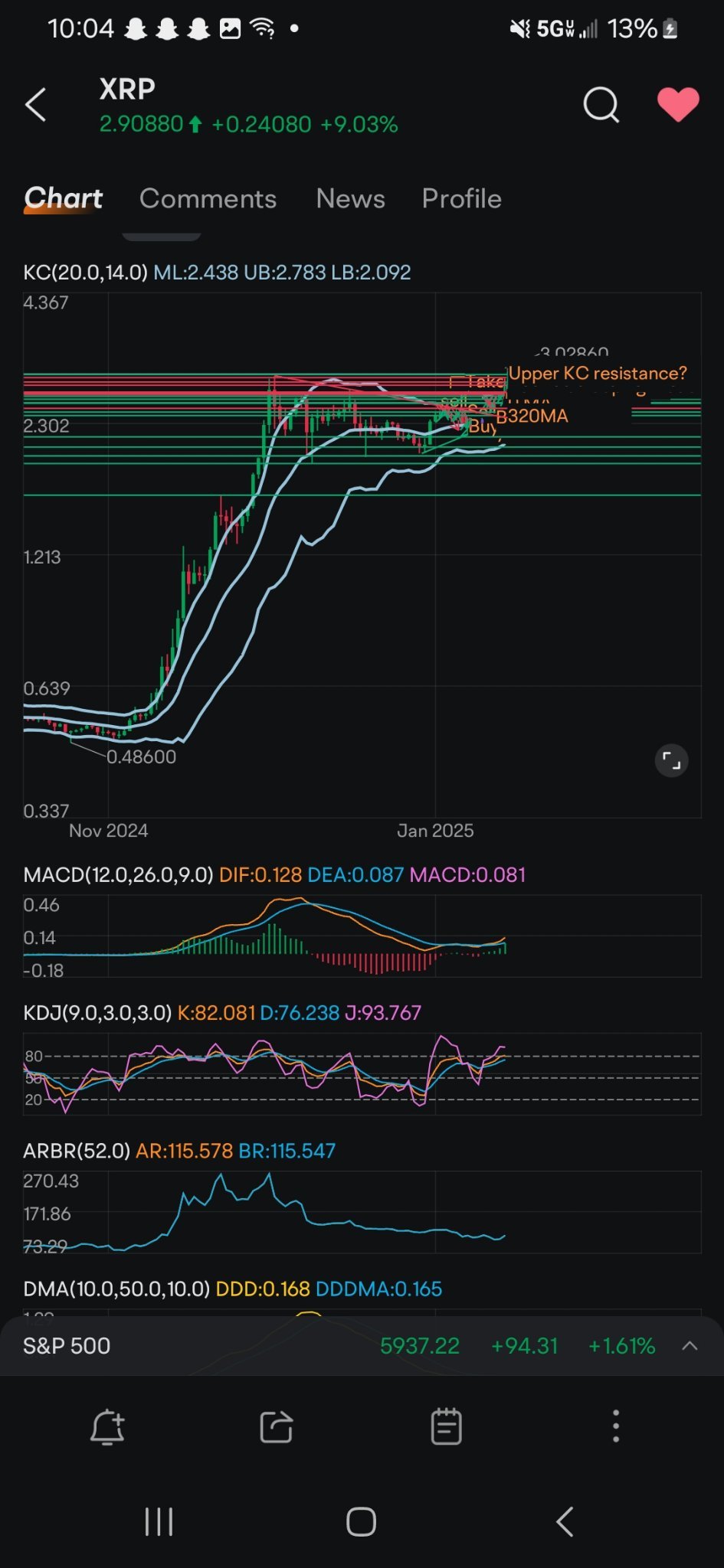Tap the Wi-Fi icon in status bar
724x1568 pixels.
[263, 29]
